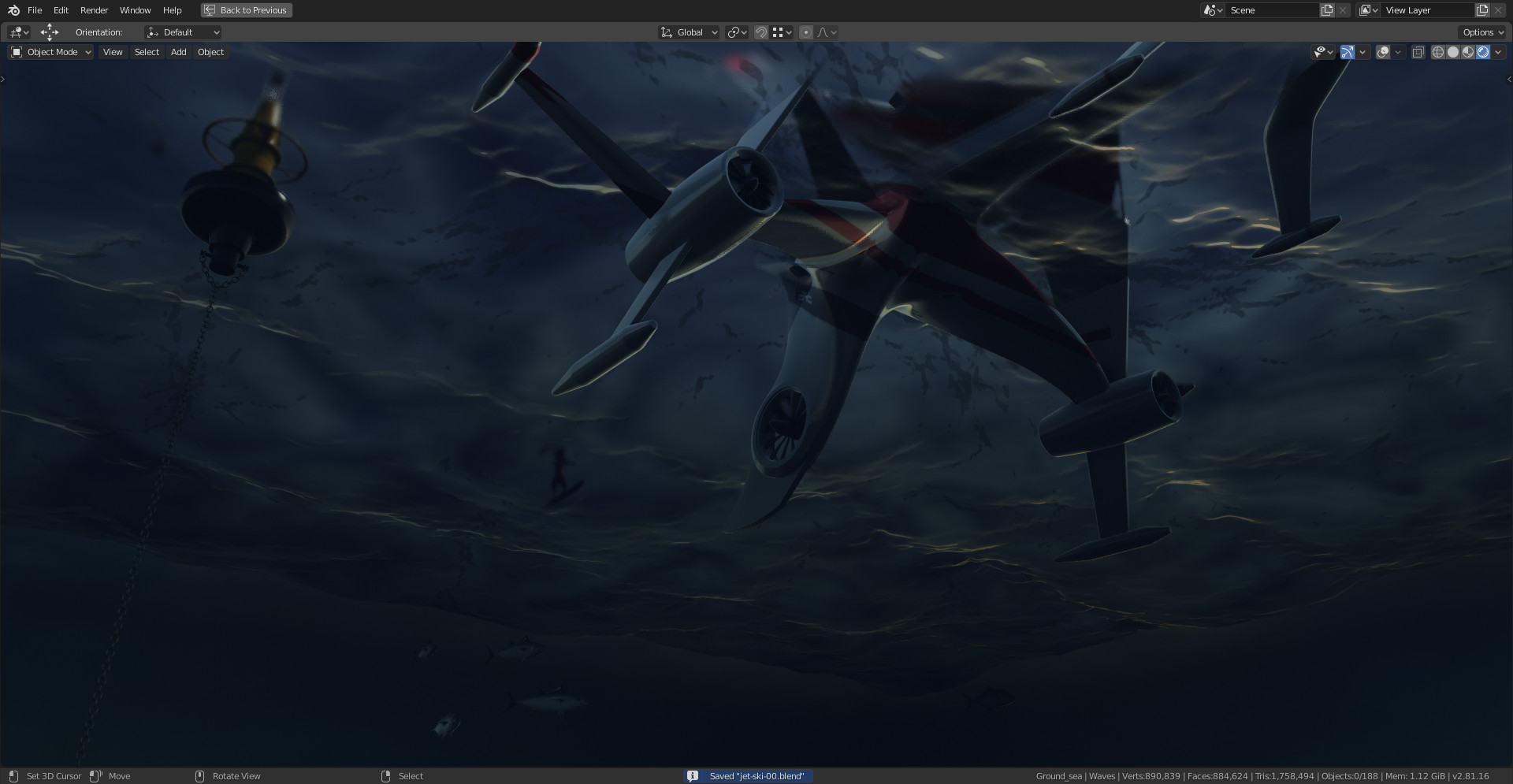Open the shading options dropdown arrow
Screen dimensions: 1513x784
point(1498,52)
